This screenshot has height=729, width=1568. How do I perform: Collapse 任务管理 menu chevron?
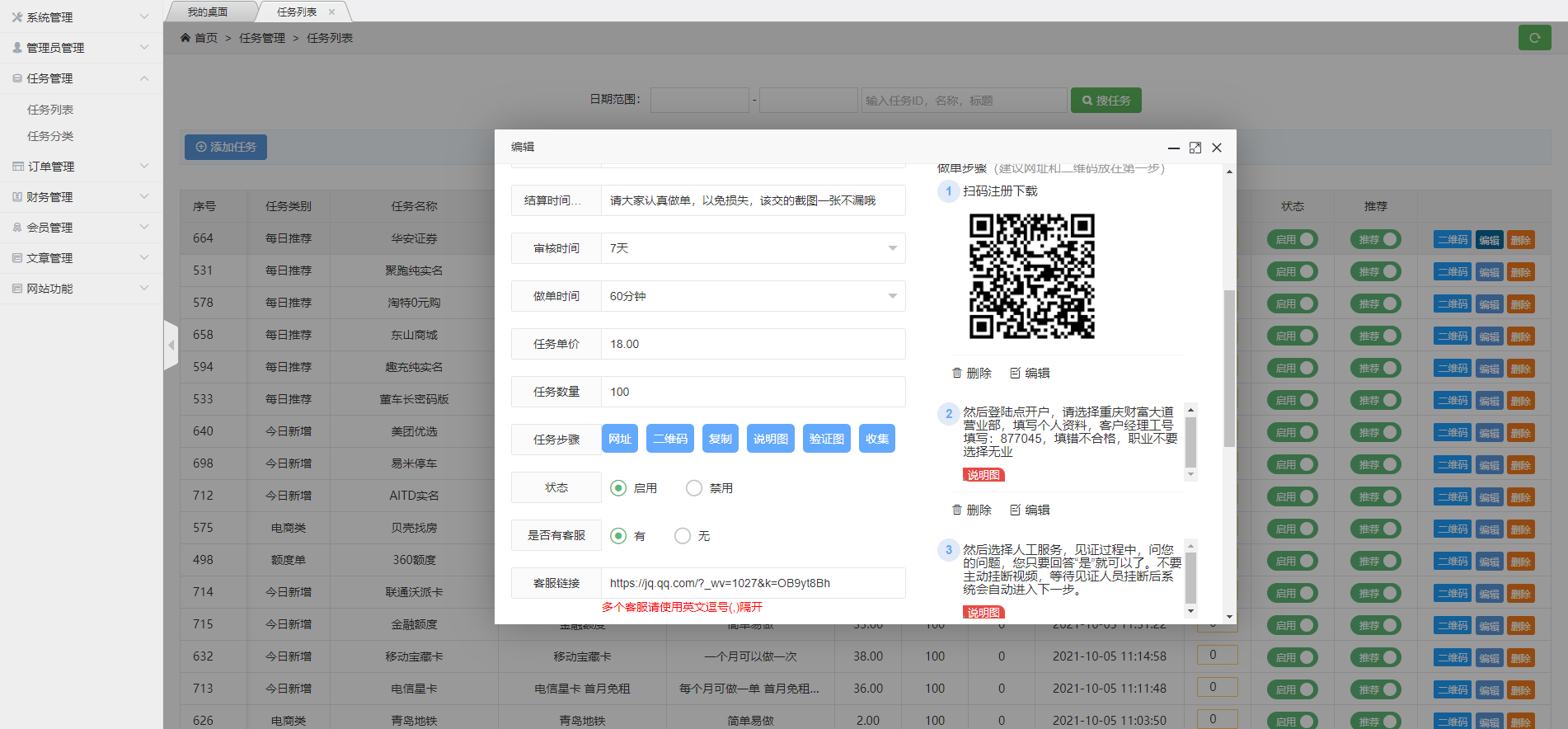point(144,78)
